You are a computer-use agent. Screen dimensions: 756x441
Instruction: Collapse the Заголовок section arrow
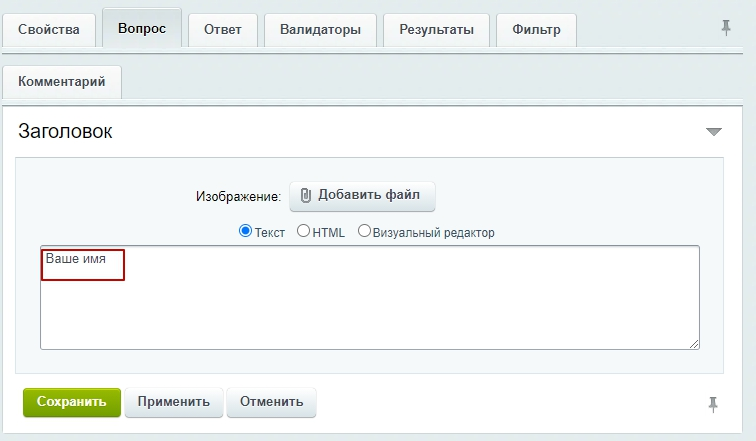[714, 132]
